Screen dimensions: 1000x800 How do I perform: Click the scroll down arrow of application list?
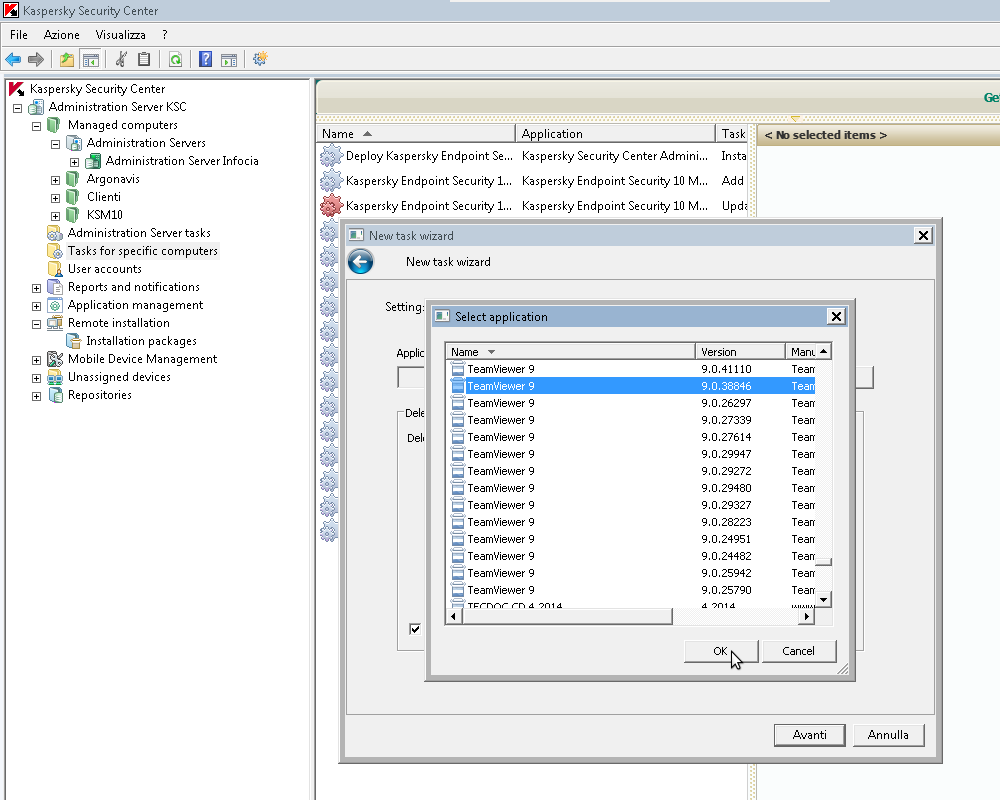[x=823, y=600]
